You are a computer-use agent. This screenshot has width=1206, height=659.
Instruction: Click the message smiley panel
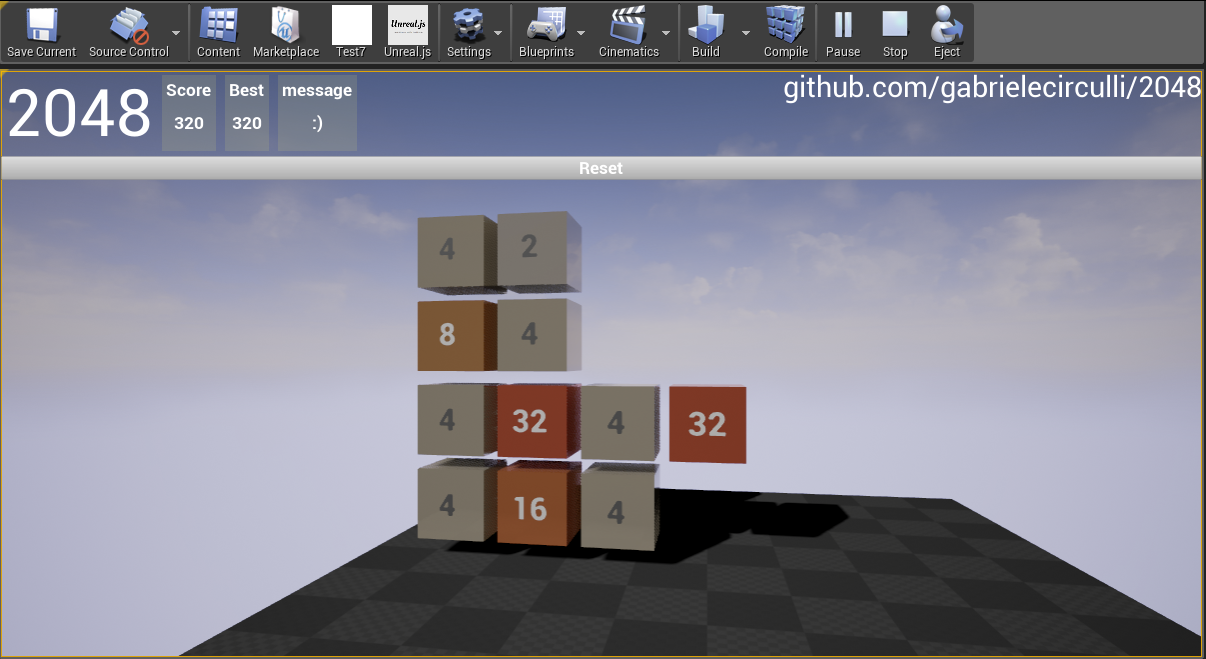(317, 113)
